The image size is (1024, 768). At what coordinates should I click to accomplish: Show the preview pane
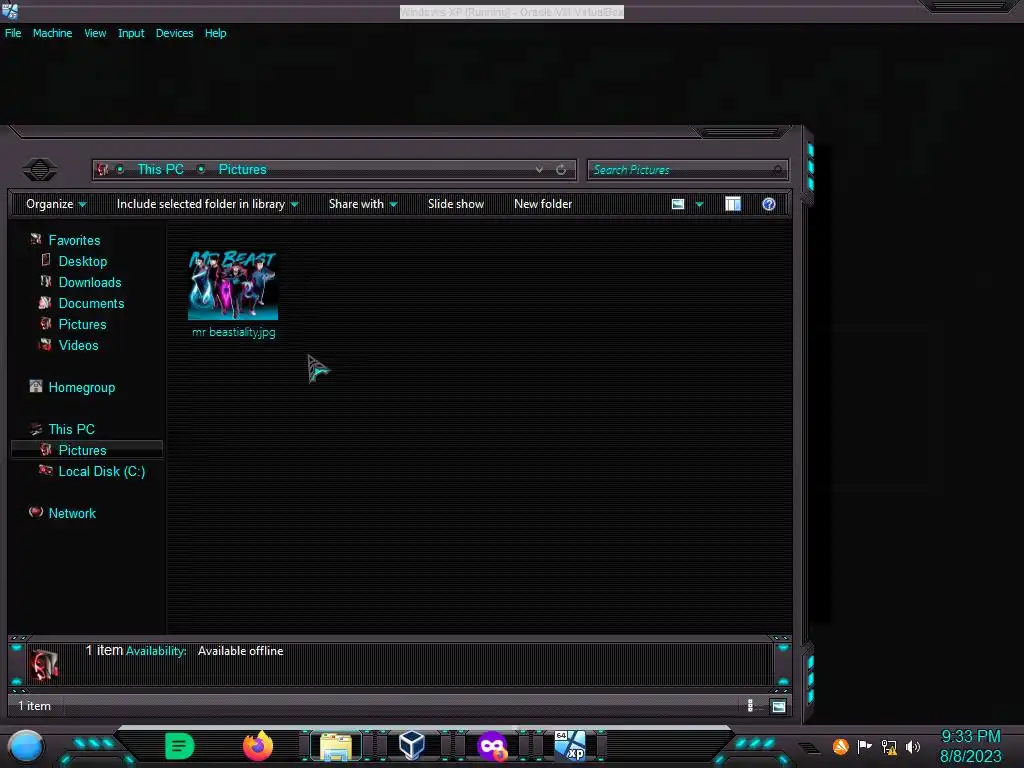pos(733,204)
